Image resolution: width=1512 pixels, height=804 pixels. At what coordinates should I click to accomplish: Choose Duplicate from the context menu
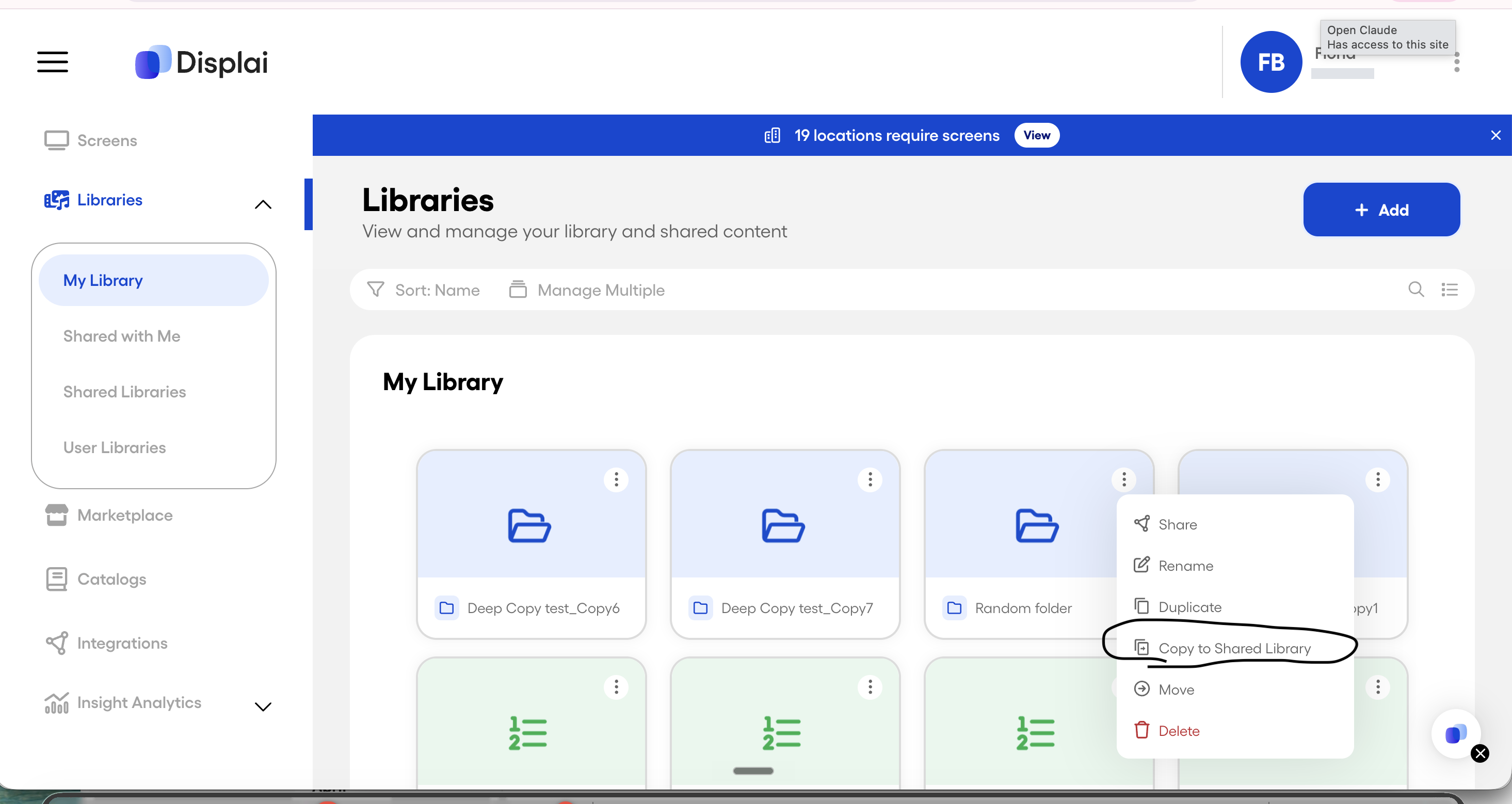(1235, 607)
